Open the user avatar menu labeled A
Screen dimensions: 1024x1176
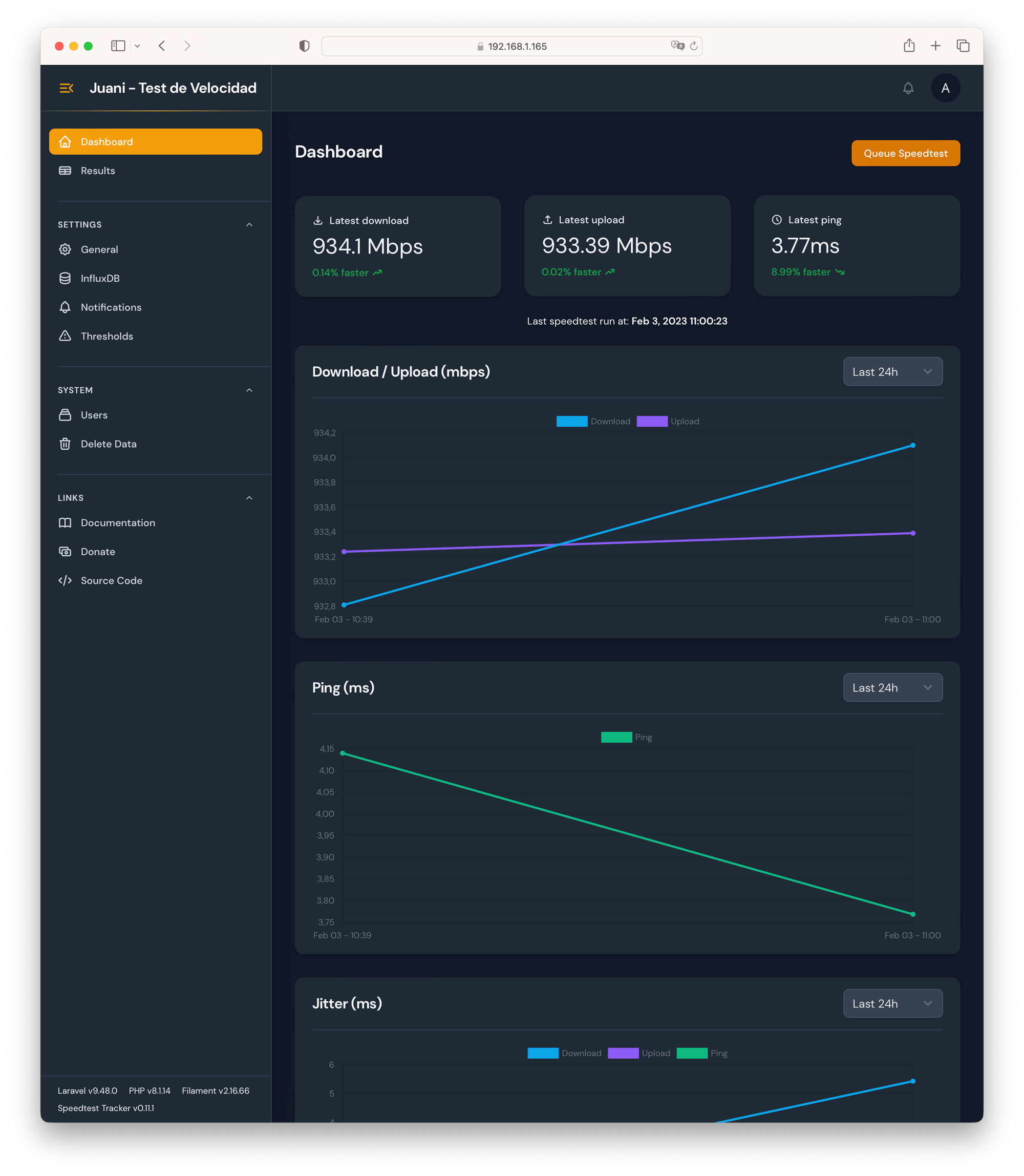tap(945, 88)
